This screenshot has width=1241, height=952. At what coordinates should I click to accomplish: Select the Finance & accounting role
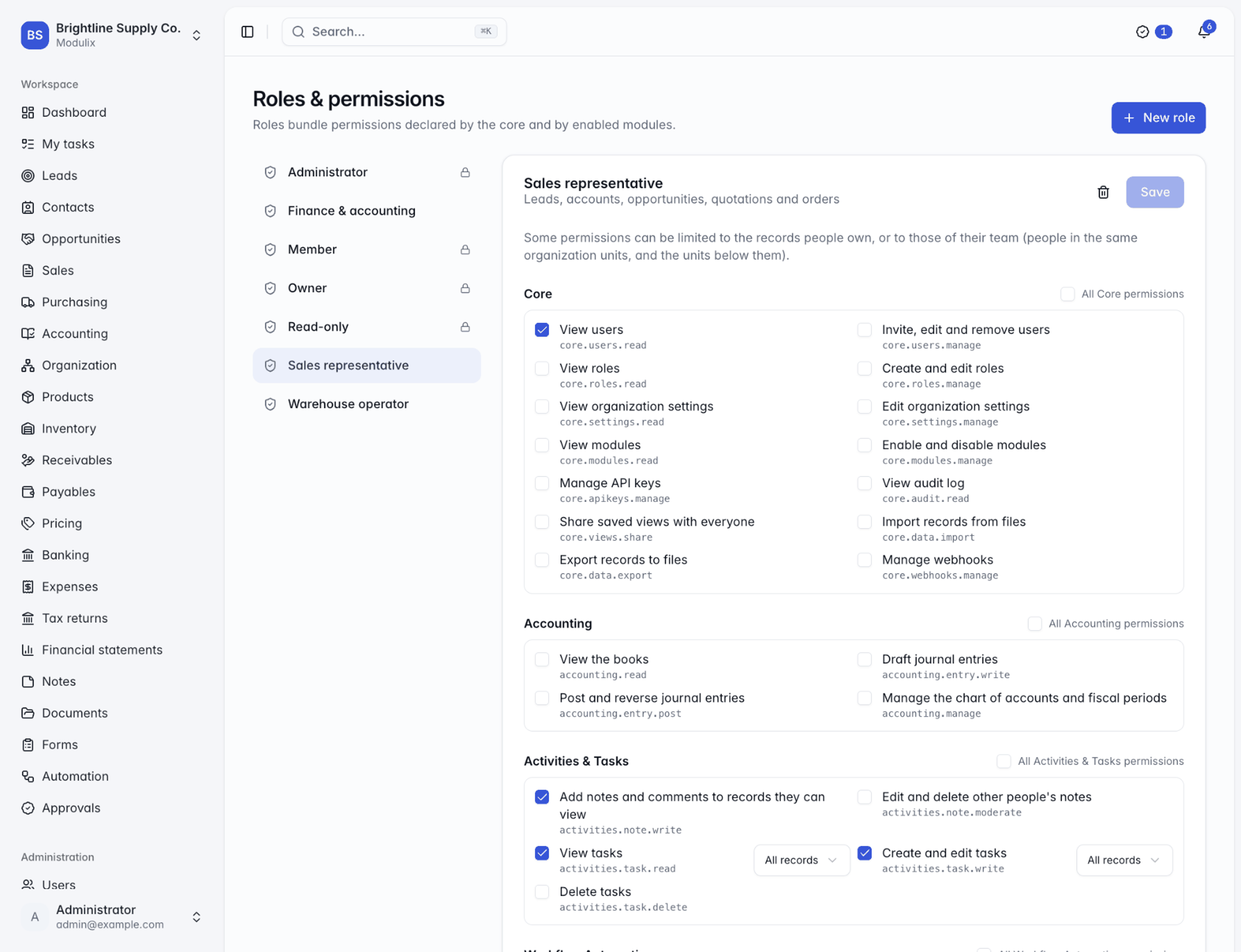367,211
